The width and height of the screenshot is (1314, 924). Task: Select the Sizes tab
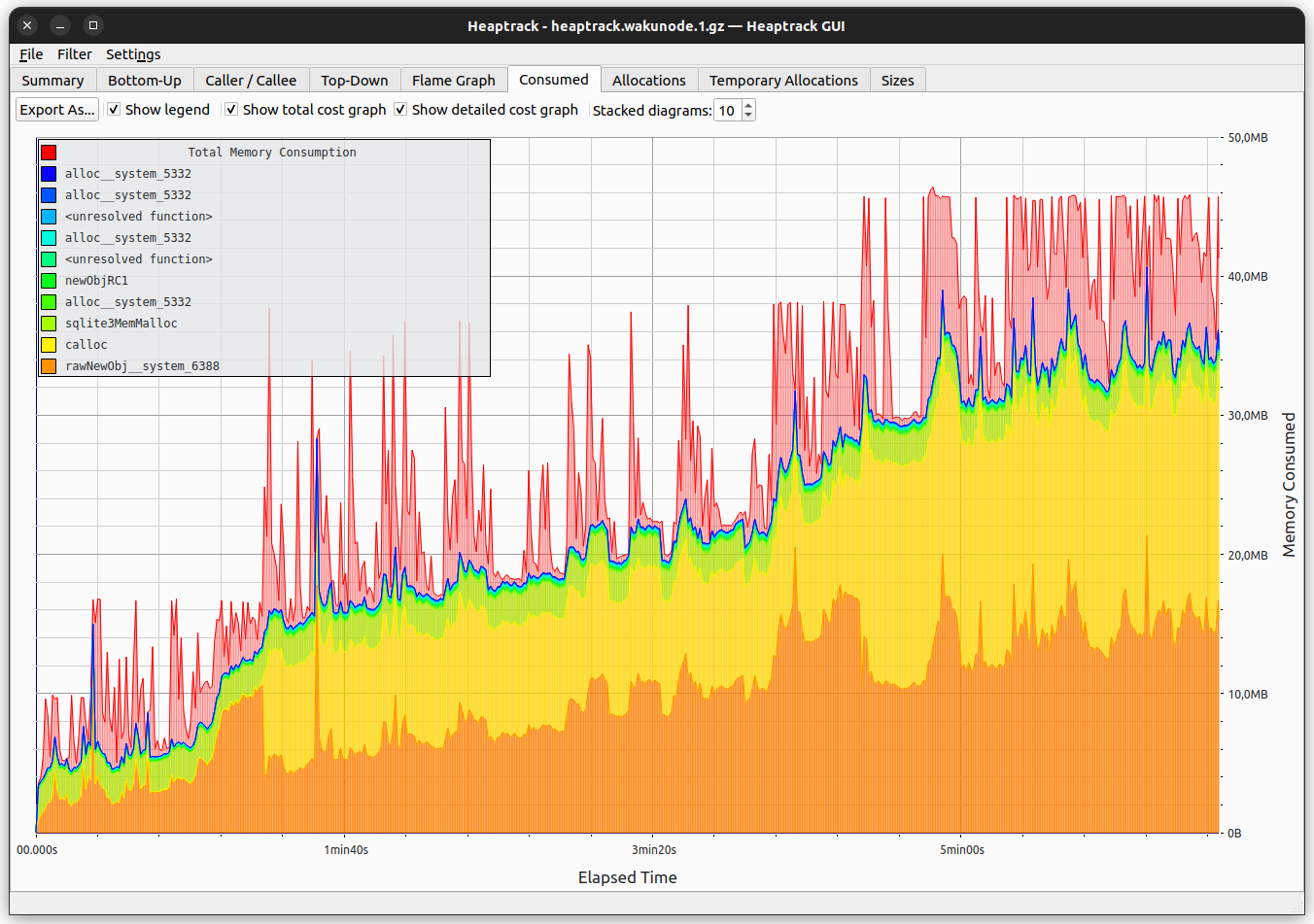coord(897,80)
